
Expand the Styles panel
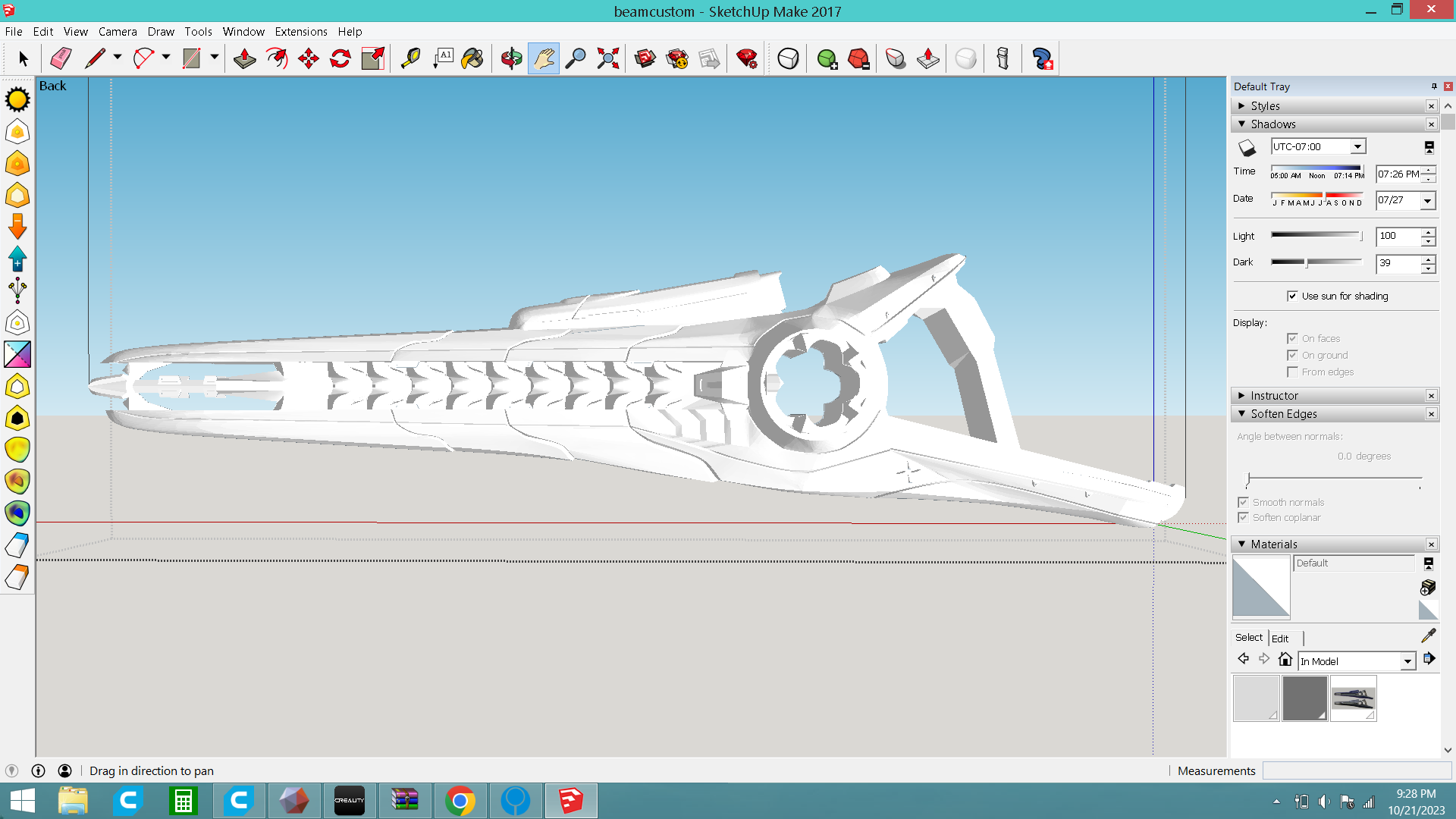[x=1265, y=105]
